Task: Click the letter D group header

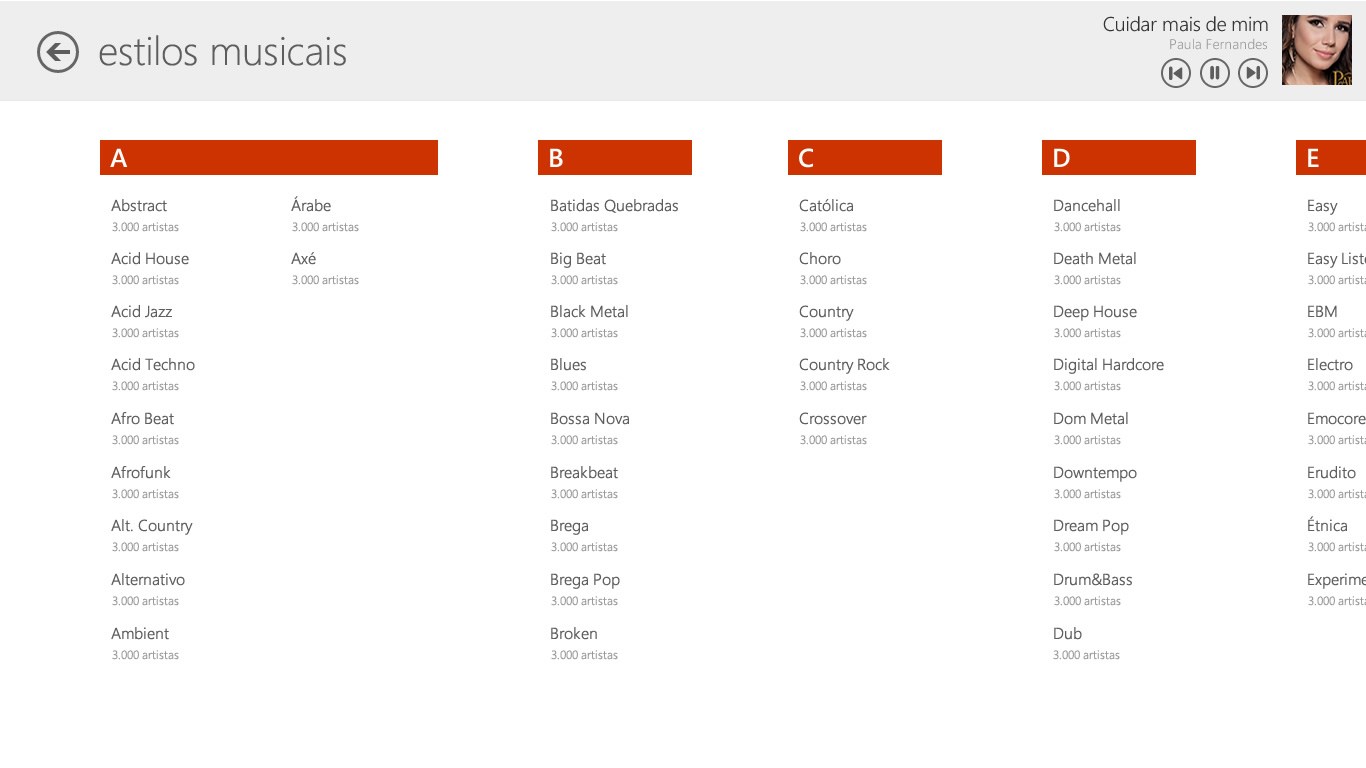Action: pyautogui.click(x=1118, y=158)
